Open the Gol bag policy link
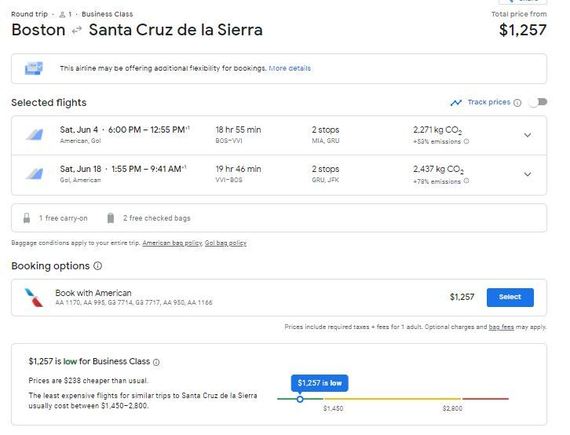The width and height of the screenshot is (570, 435). (225, 243)
